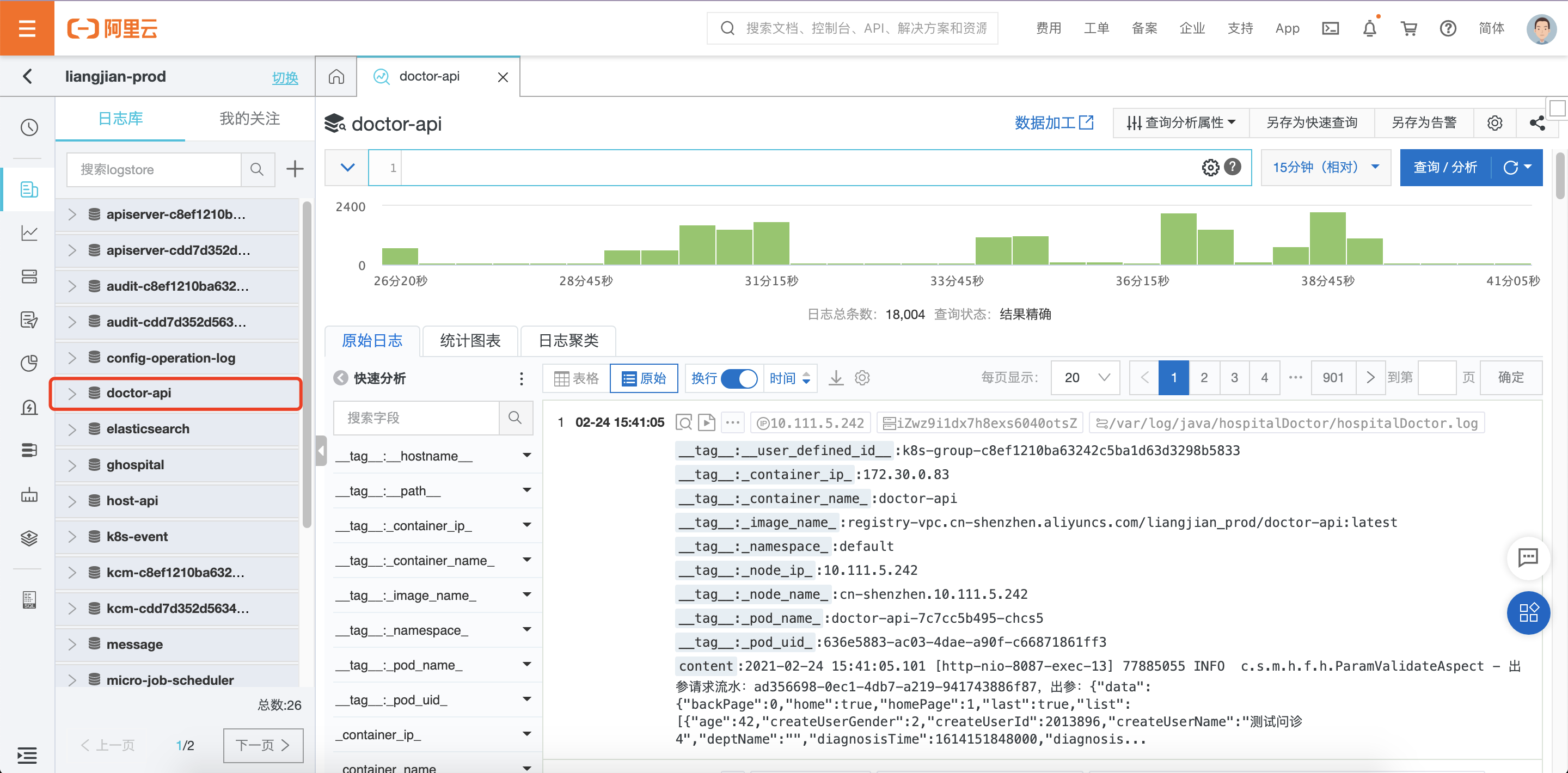Image resolution: width=1568 pixels, height=773 pixels.
Task: Switch to the 统计图表 tab
Action: click(x=470, y=340)
